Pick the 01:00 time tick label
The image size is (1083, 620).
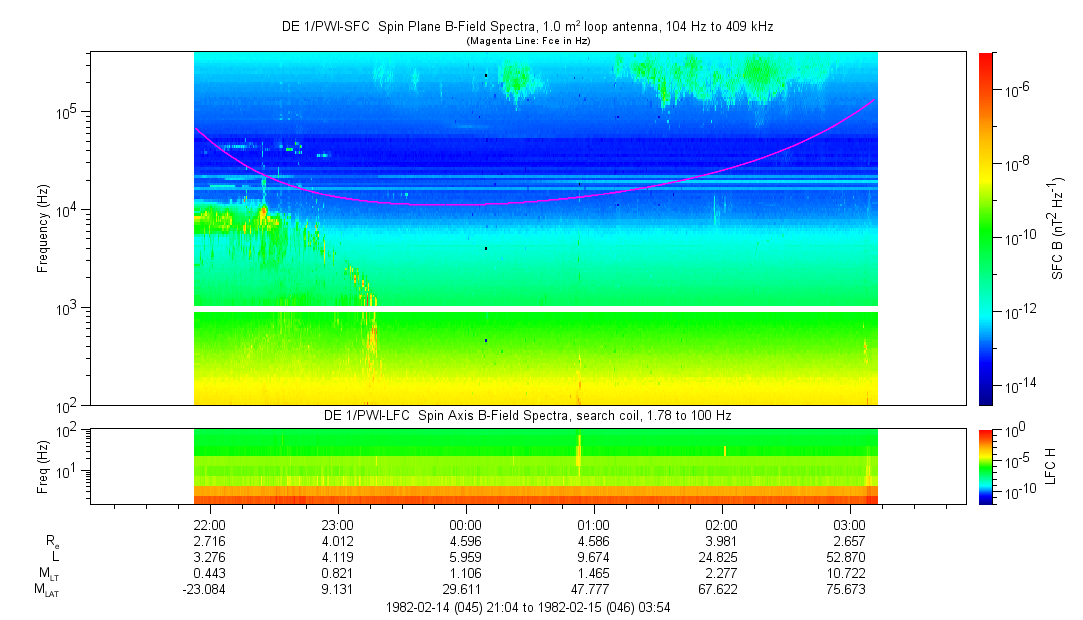pos(593,524)
